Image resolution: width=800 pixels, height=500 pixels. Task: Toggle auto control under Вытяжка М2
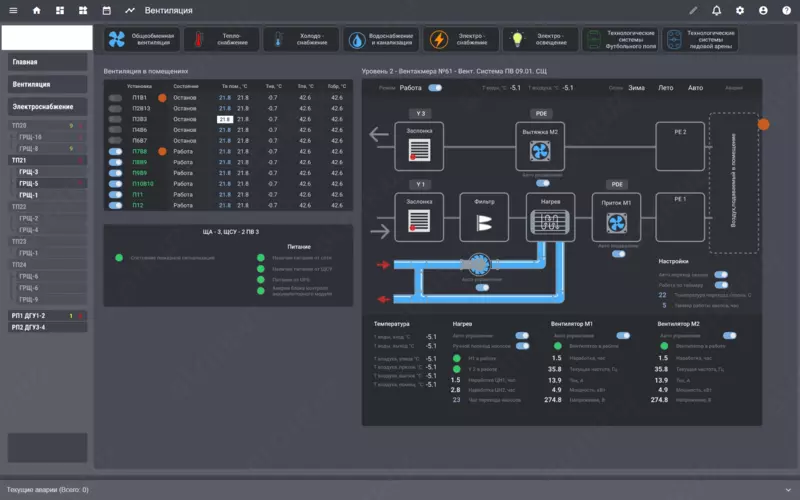click(x=543, y=183)
